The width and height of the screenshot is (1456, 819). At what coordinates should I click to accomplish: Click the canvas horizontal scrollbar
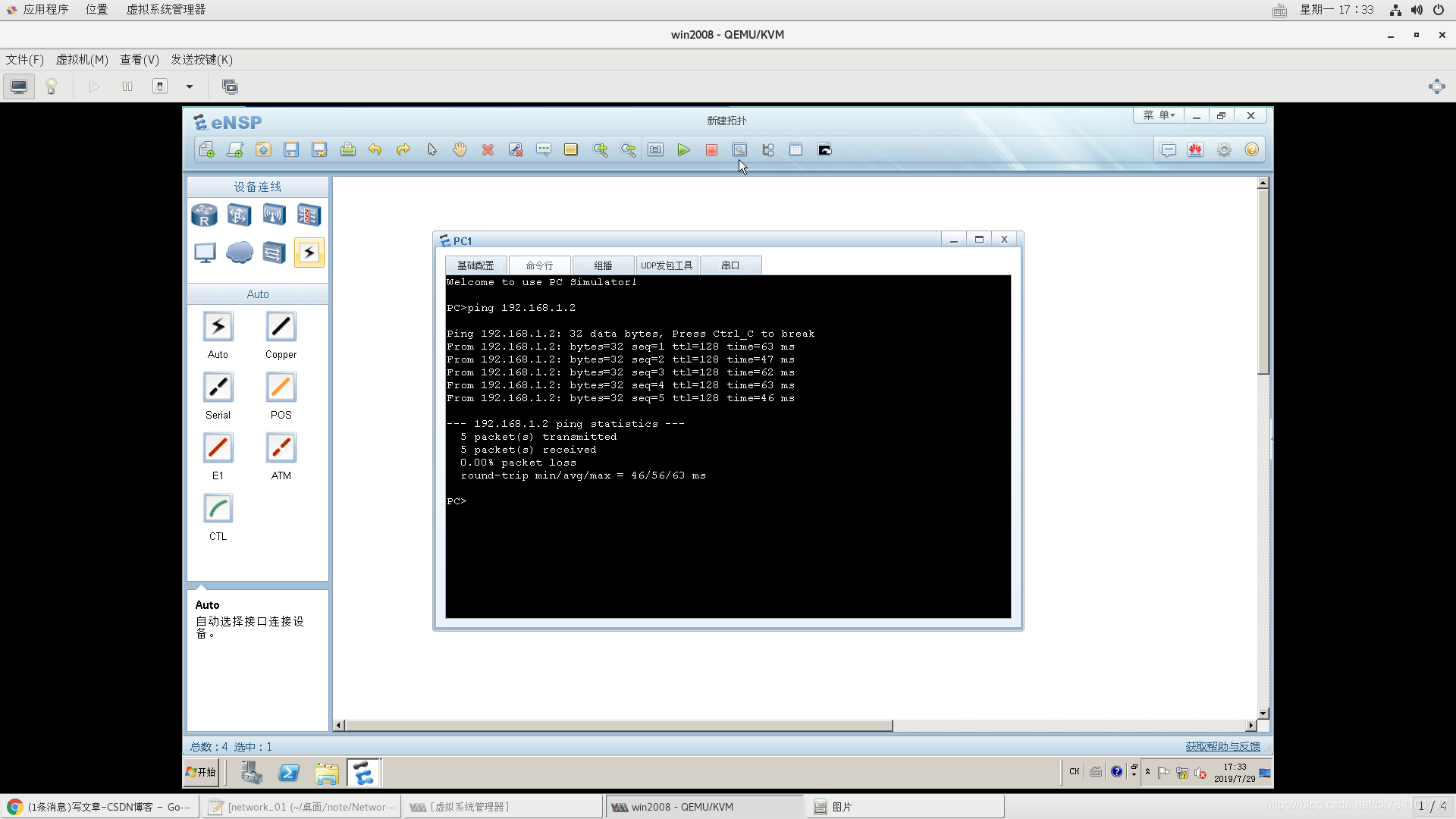tap(618, 726)
